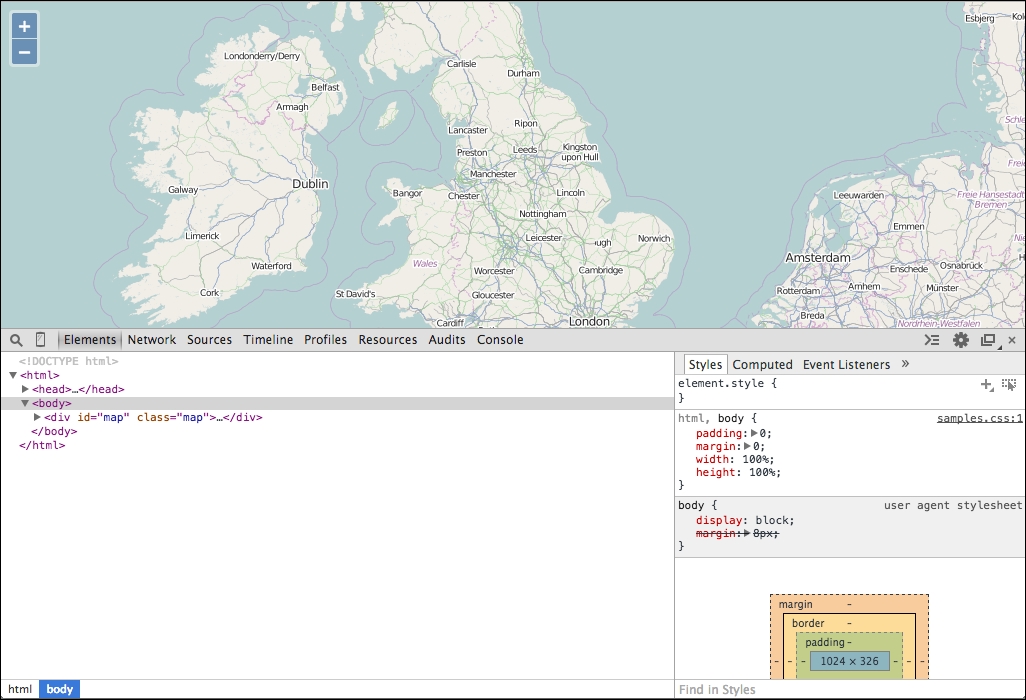Viewport: 1026px width, 700px height.
Task: Expand the head element in the DOM tree
Action: tap(25, 389)
